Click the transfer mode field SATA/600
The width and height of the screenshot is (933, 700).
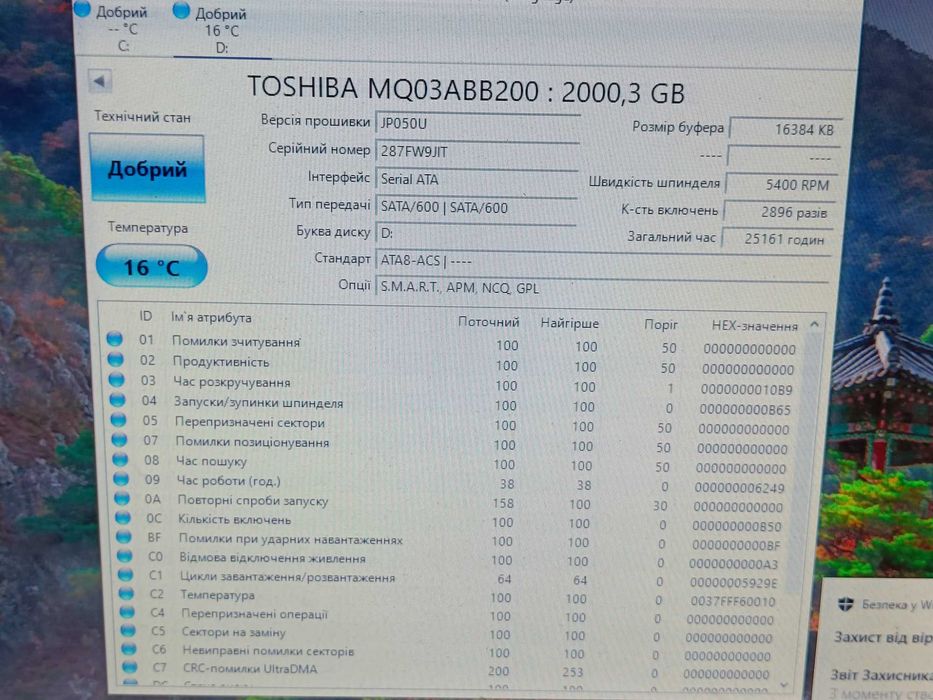(x=476, y=207)
